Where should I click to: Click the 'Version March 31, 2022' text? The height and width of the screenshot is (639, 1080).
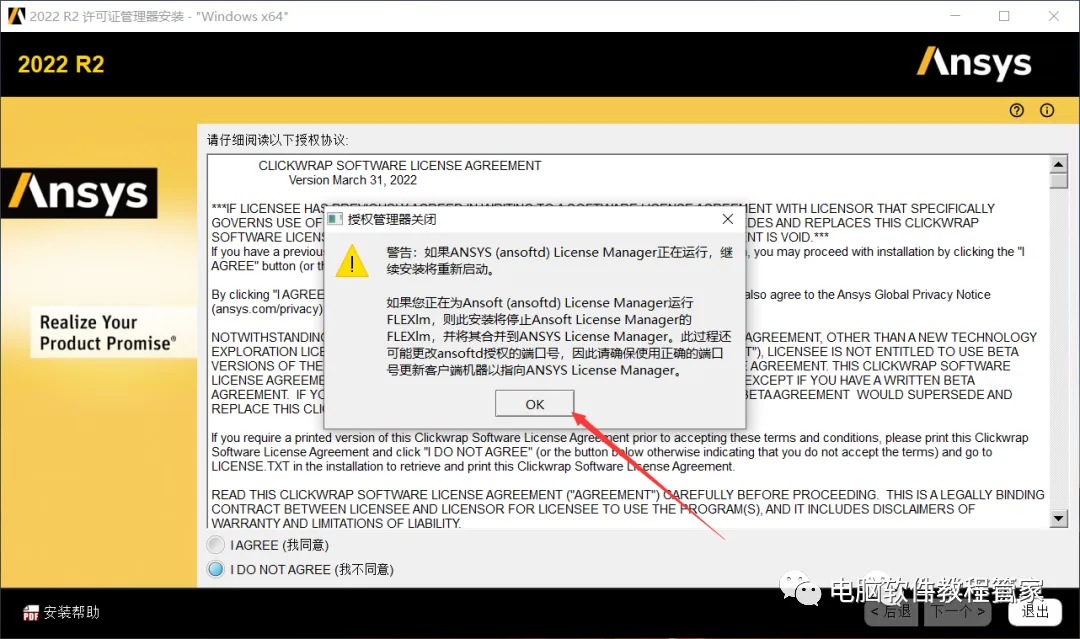tap(353, 180)
